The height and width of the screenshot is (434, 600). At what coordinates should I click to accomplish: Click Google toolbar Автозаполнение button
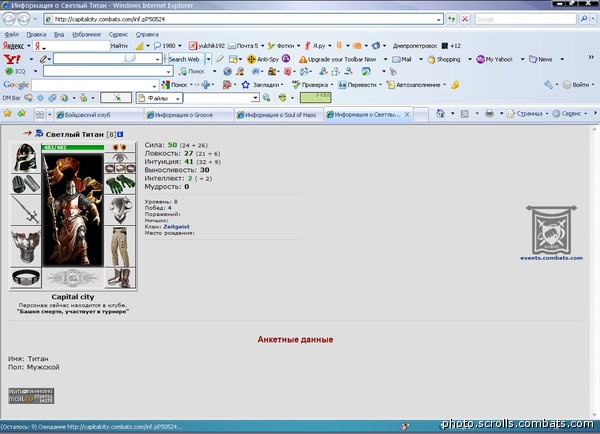pyautogui.click(x=414, y=85)
